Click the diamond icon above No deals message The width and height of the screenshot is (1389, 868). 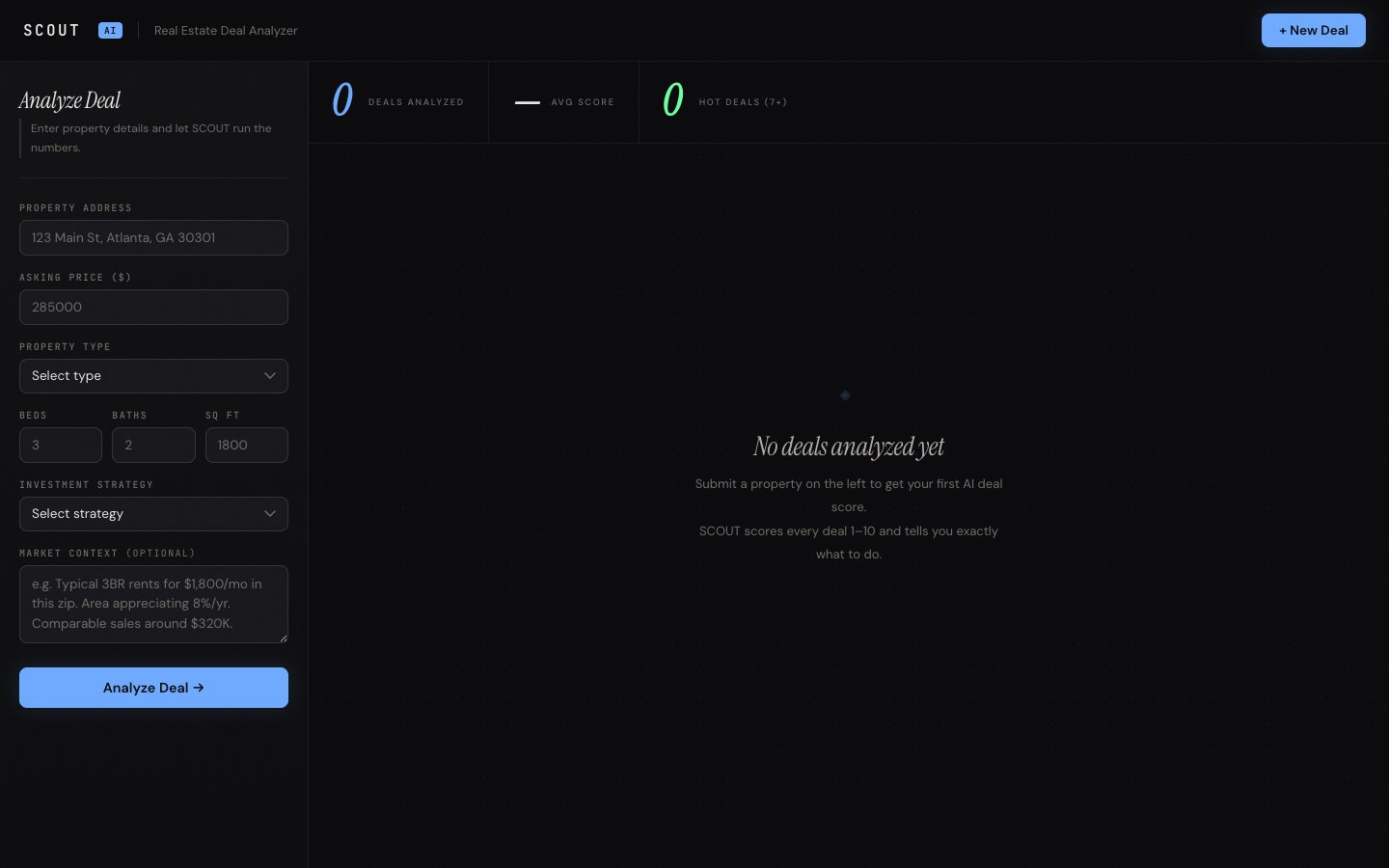coord(845,395)
